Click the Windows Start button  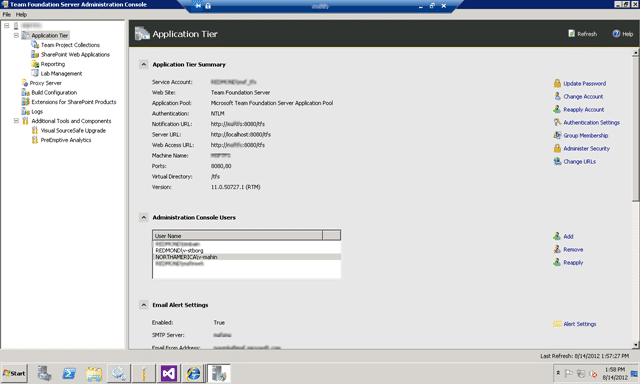pos(14,373)
